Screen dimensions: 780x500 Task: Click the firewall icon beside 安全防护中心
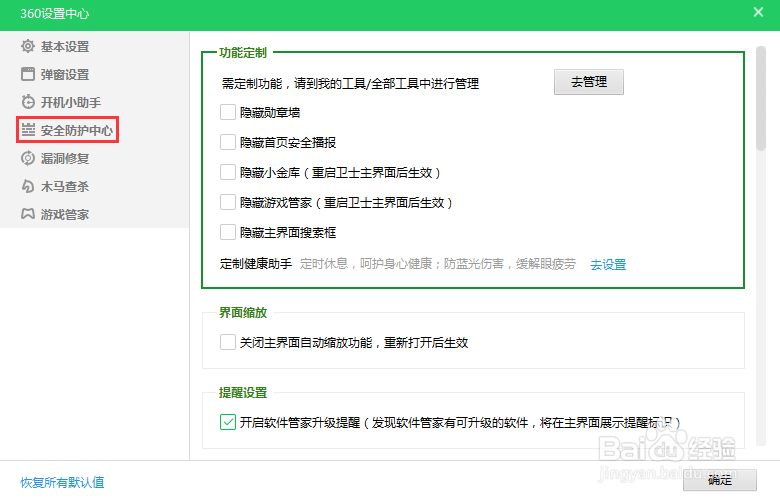click(x=28, y=130)
